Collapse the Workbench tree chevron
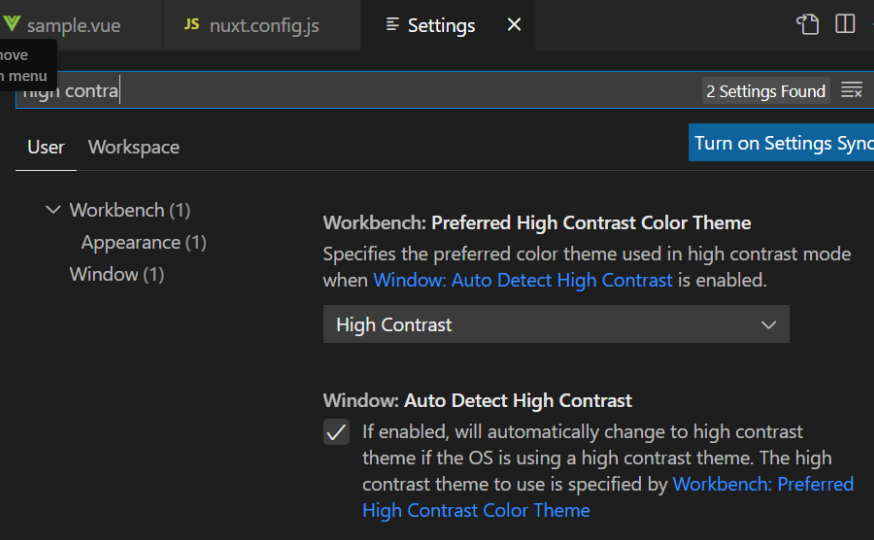This screenshot has width=874, height=540. pos(53,210)
